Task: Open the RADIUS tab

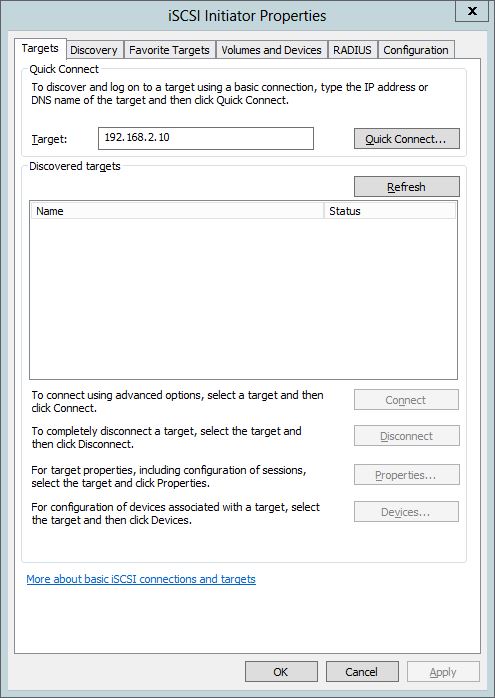Action: point(353,50)
